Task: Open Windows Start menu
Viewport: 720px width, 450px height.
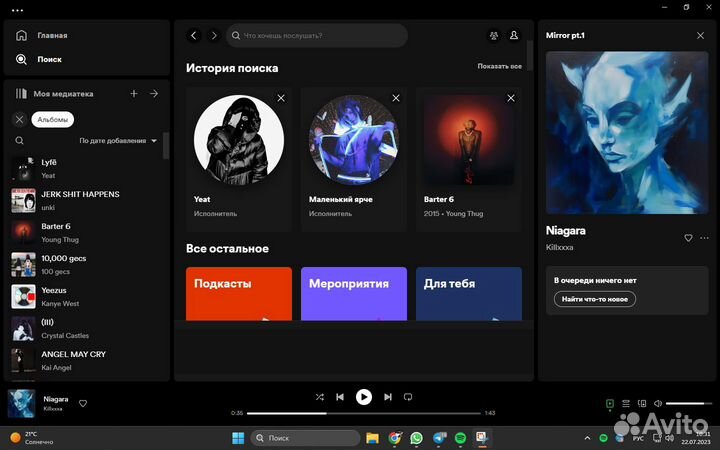Action: tap(238, 438)
